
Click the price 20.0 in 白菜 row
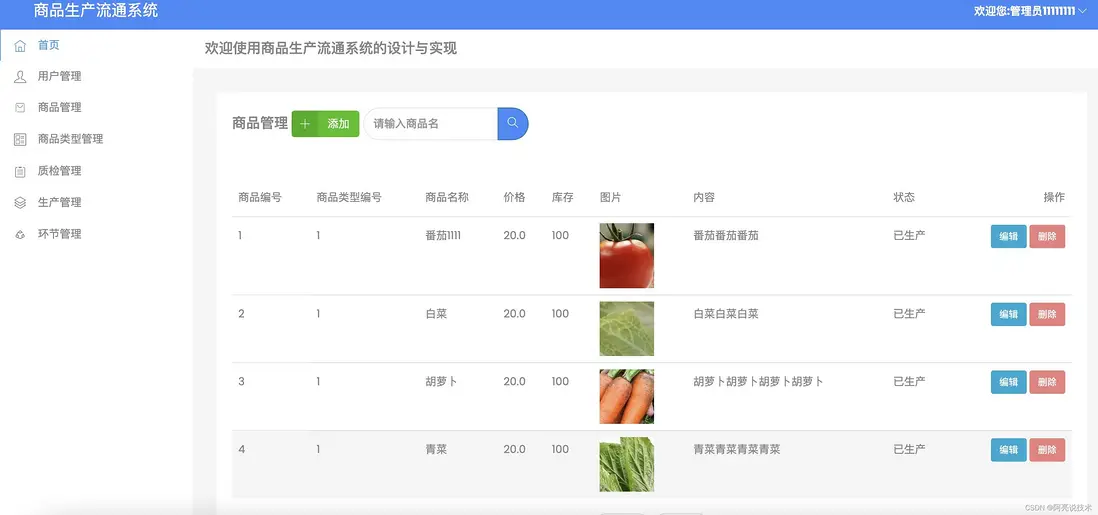pos(514,313)
